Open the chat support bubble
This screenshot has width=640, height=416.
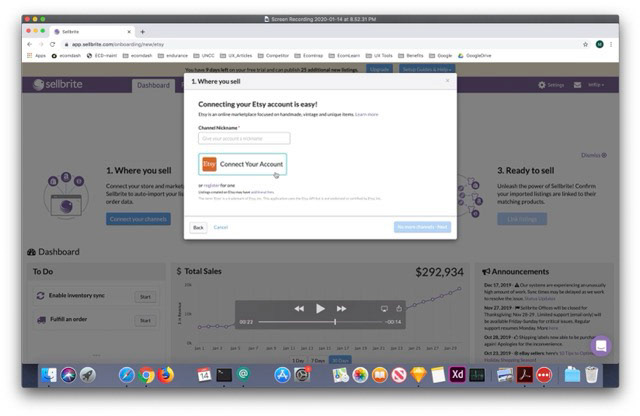tap(601, 346)
